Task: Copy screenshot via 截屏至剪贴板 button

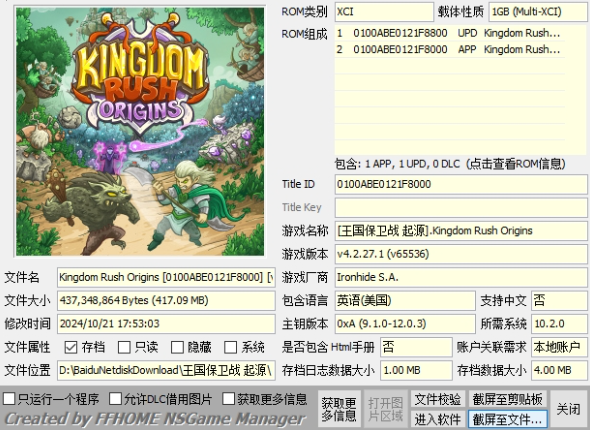Action: 507,399
